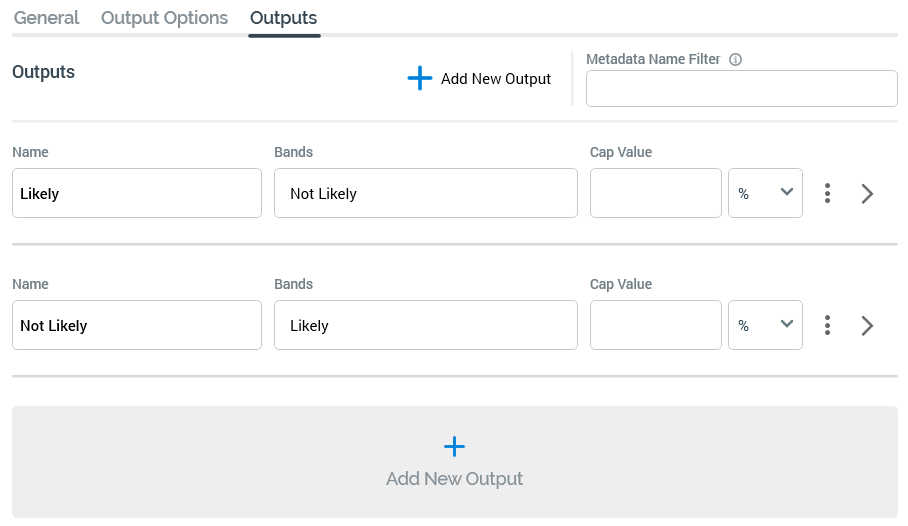Open the three-dot menu for Not Likely output
Image resolution: width=908 pixels, height=526 pixels.
click(x=827, y=326)
